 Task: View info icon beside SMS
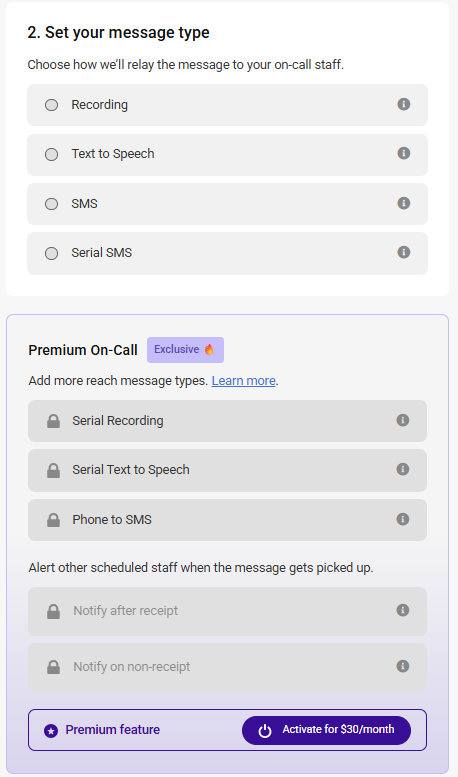click(403, 203)
